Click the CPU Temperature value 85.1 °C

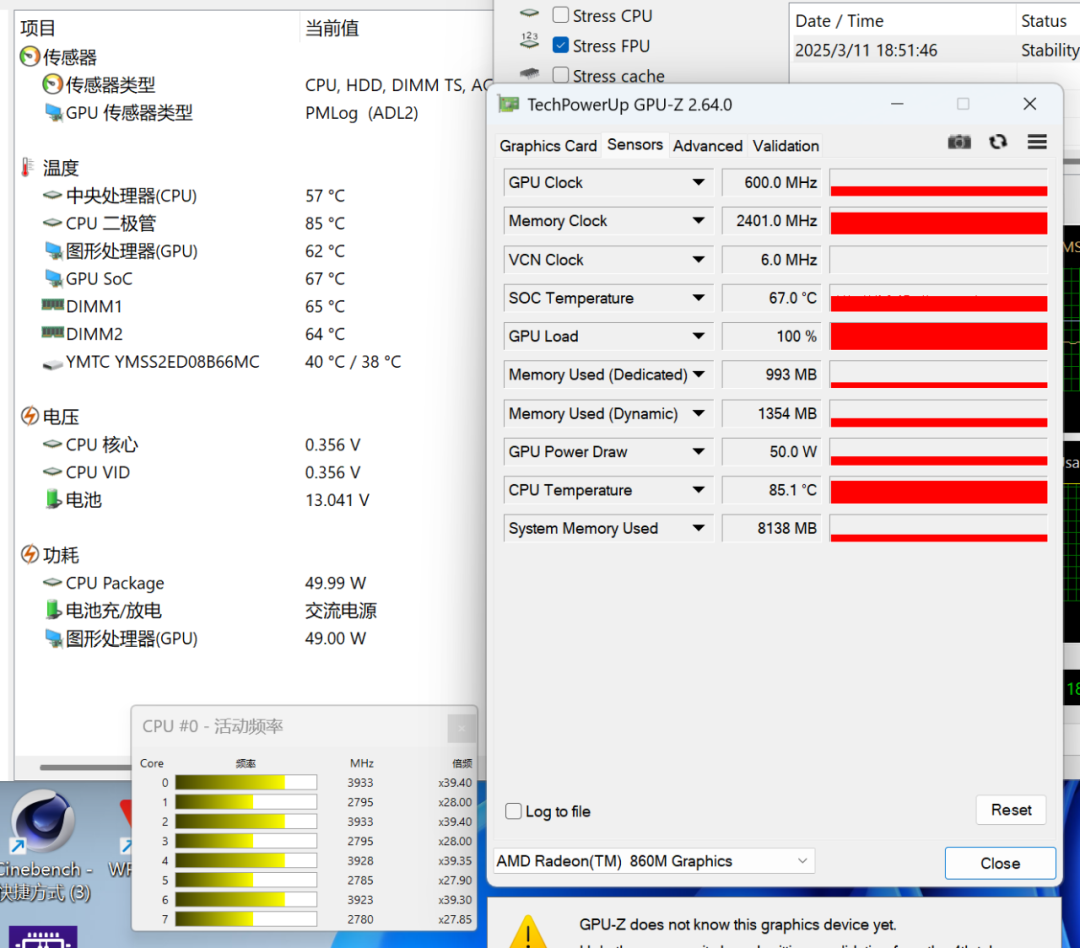(x=771, y=491)
